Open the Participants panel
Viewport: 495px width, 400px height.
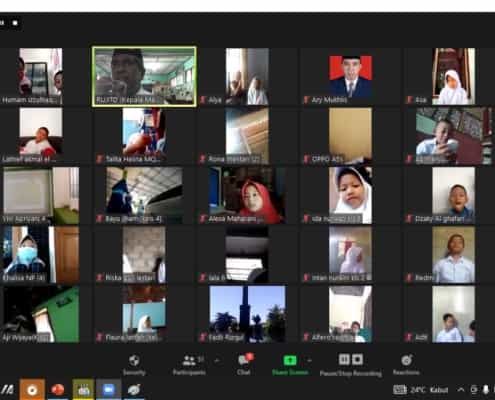(x=189, y=364)
